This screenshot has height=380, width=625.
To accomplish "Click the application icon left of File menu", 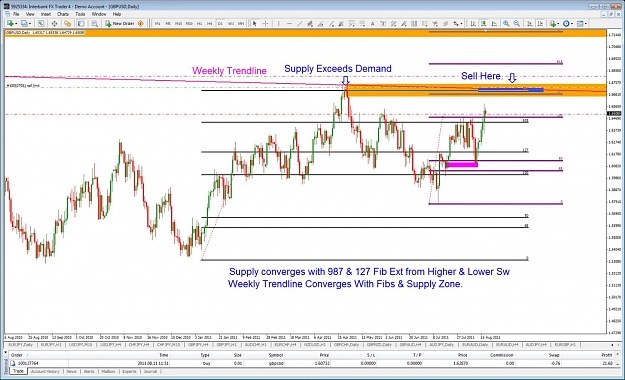I will coord(7,14).
